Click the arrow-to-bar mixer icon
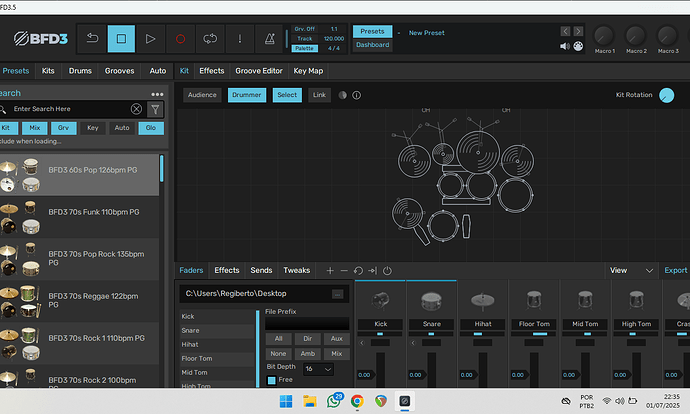The image size is (690, 414). click(x=372, y=271)
